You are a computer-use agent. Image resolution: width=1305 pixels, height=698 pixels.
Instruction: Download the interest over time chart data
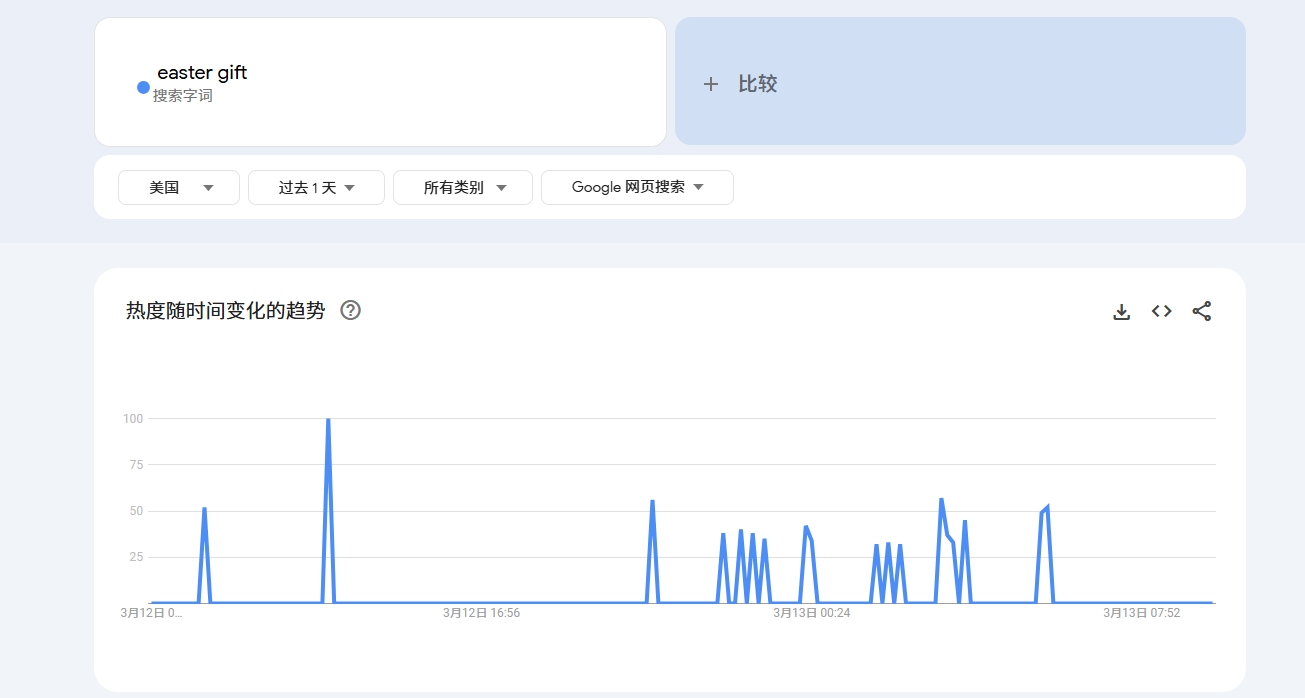(1122, 312)
